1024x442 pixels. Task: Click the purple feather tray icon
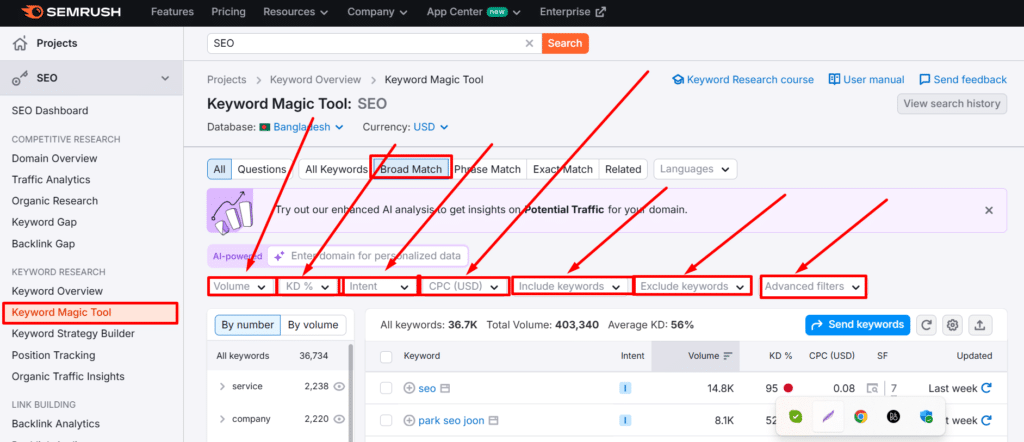click(828, 417)
